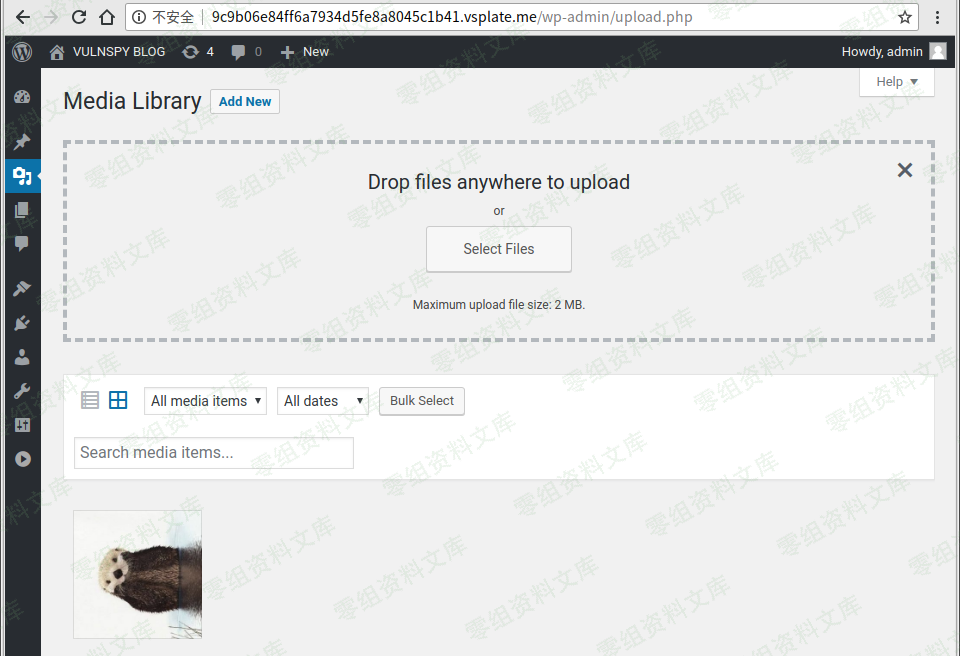This screenshot has width=960, height=656.
Task: Click the WordPress logo in admin bar
Action: coord(22,52)
